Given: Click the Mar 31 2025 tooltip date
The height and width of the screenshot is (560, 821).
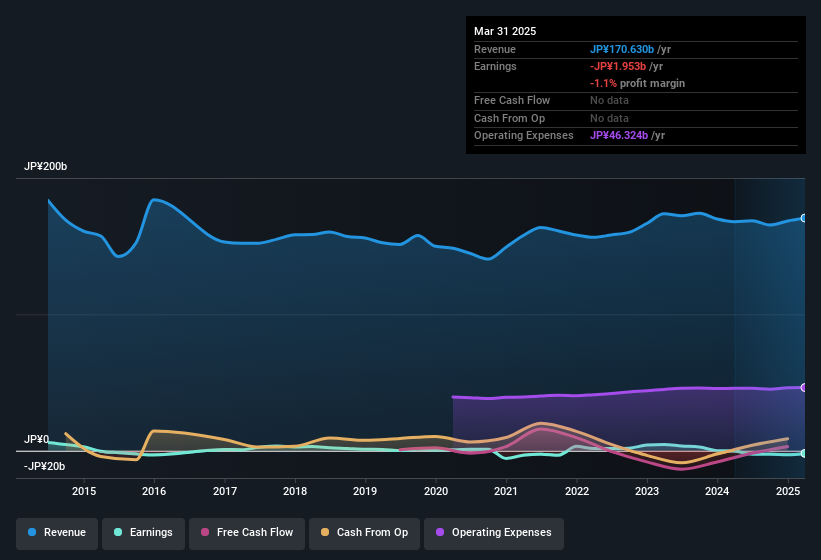Looking at the screenshot, I should [x=505, y=31].
